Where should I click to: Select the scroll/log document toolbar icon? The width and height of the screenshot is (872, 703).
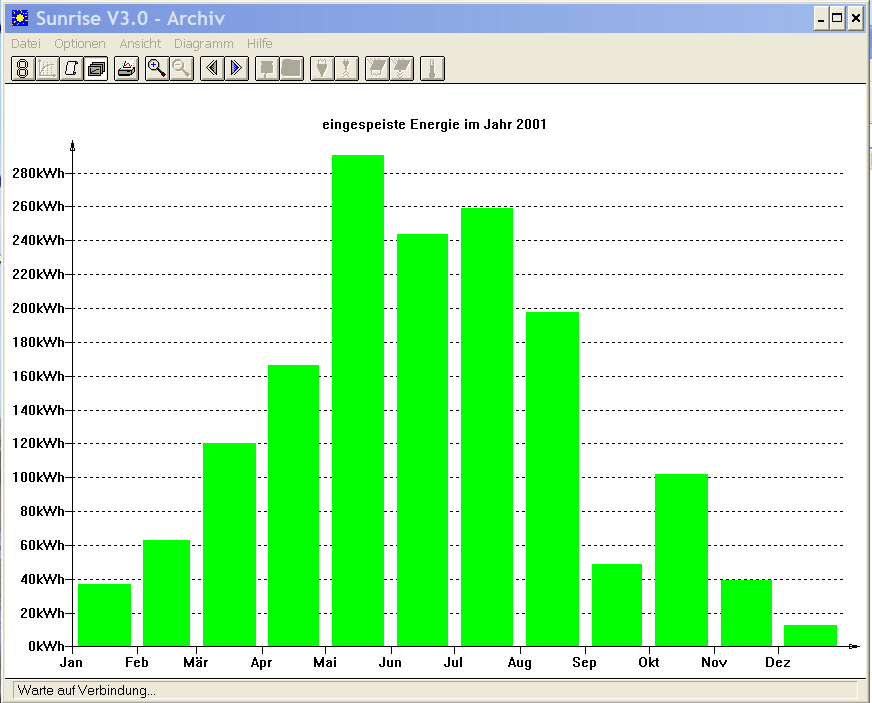click(x=72, y=68)
